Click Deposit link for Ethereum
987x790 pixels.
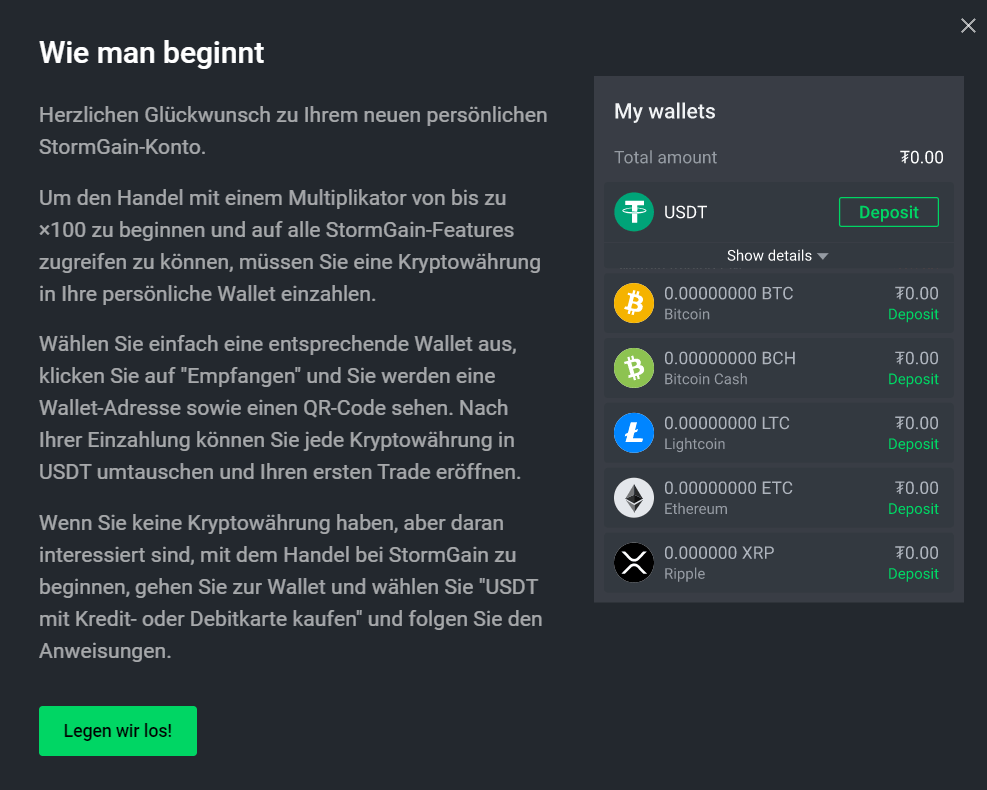[913, 509]
